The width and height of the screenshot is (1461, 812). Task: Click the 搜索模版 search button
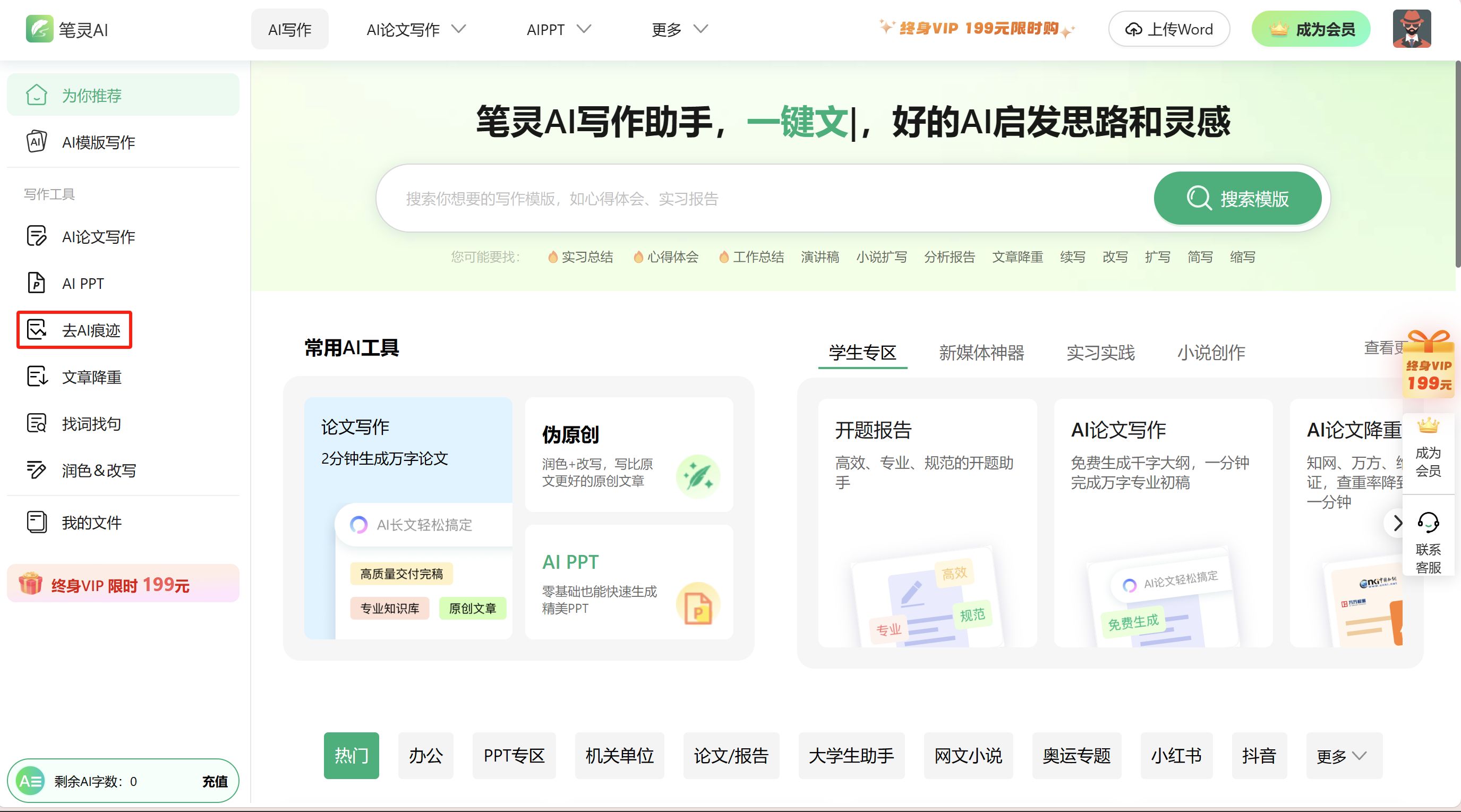click(1237, 199)
